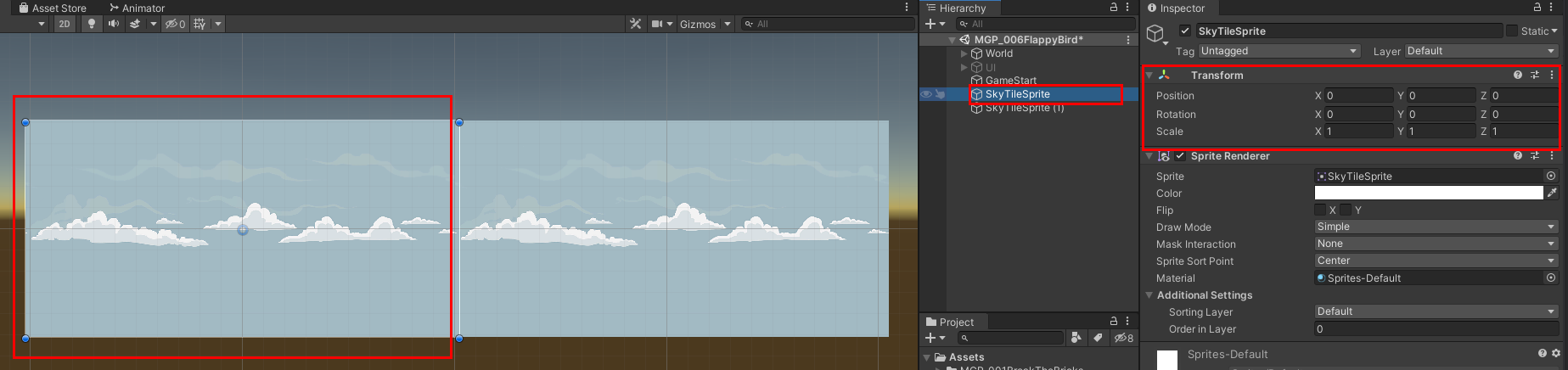This screenshot has width=1568, height=370.
Task: Open component editor tools wrench icon
Action: (635, 24)
